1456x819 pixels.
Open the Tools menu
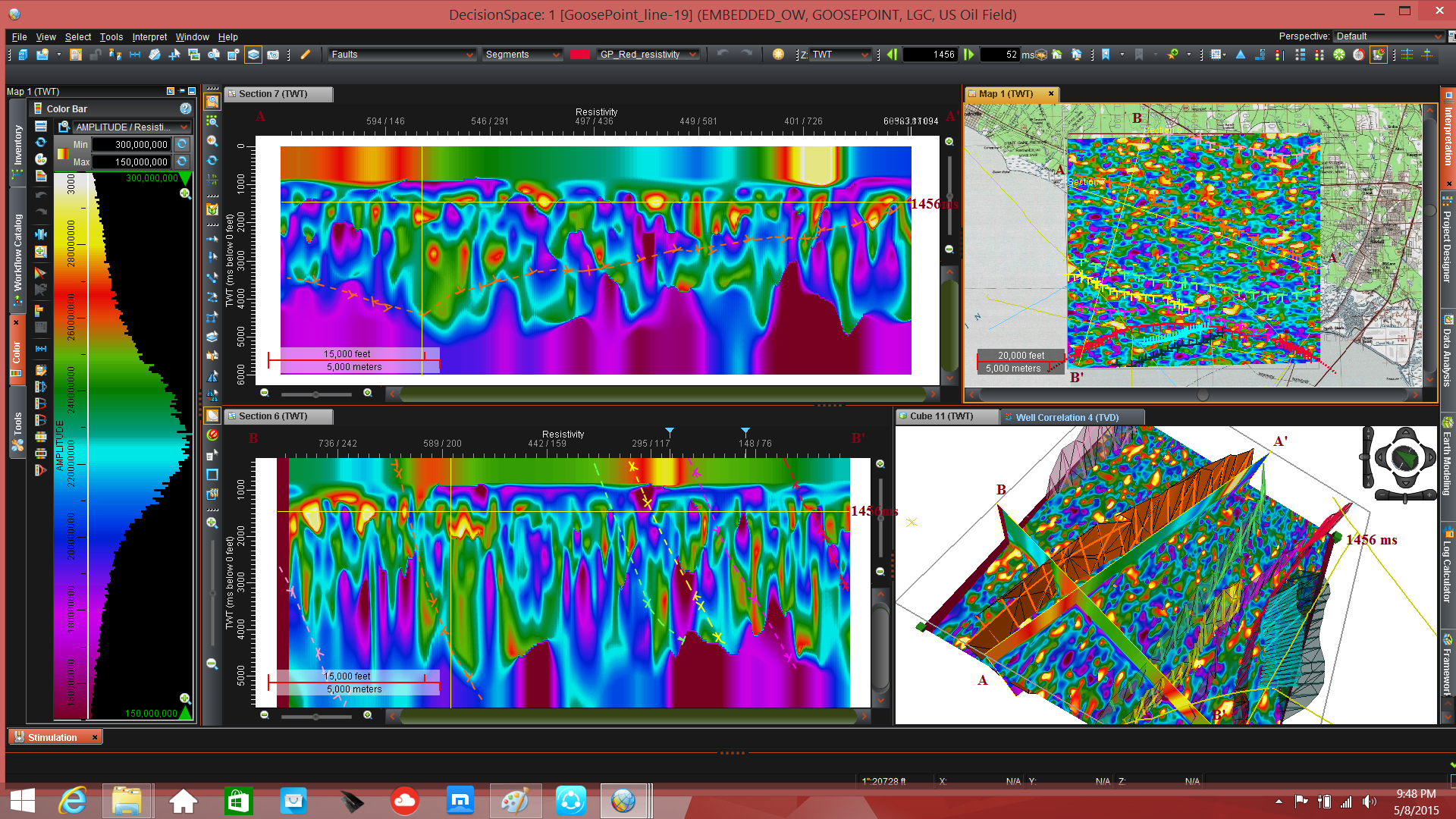pyautogui.click(x=111, y=36)
